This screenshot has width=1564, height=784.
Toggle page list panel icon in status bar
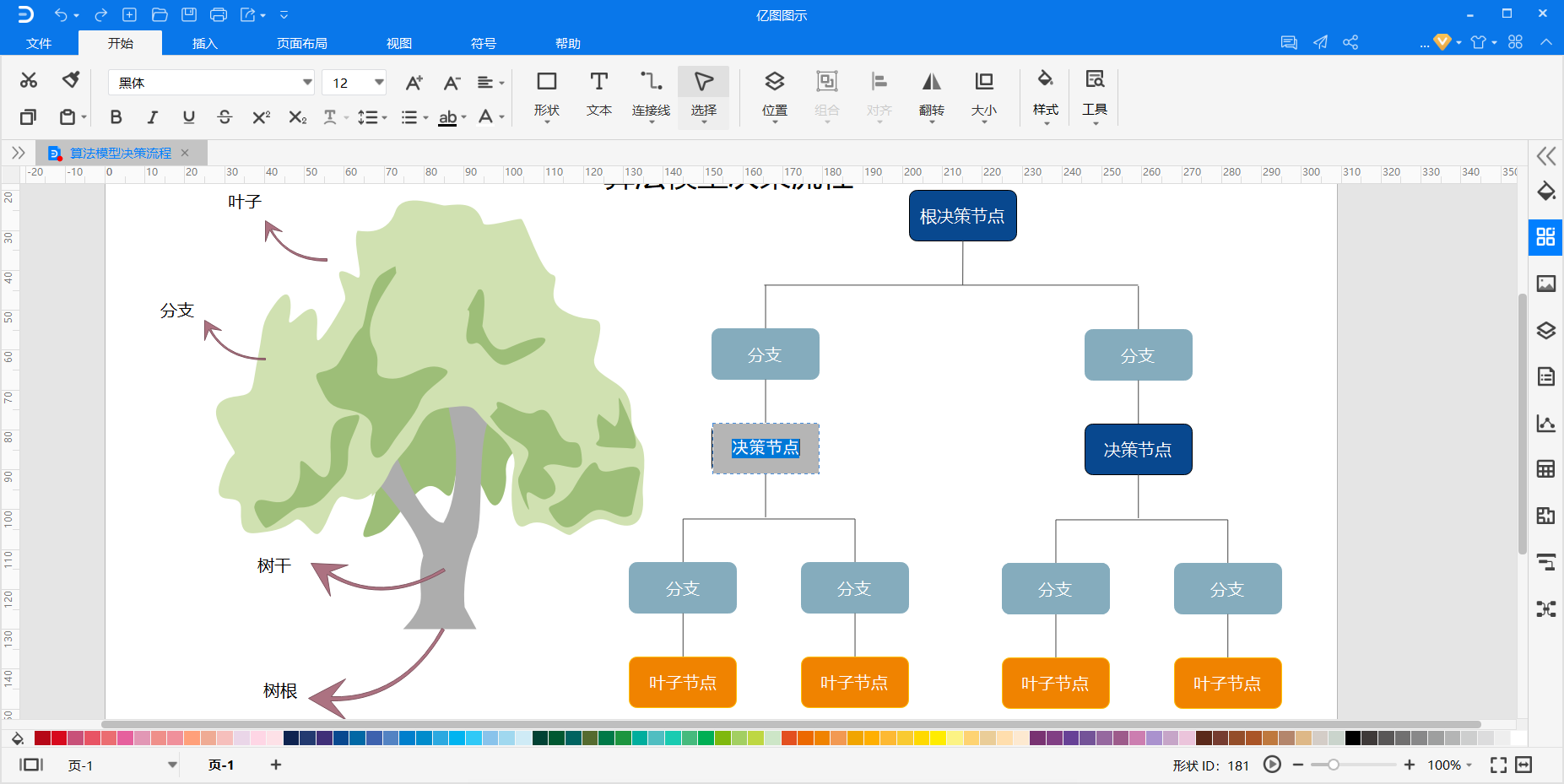point(31,765)
